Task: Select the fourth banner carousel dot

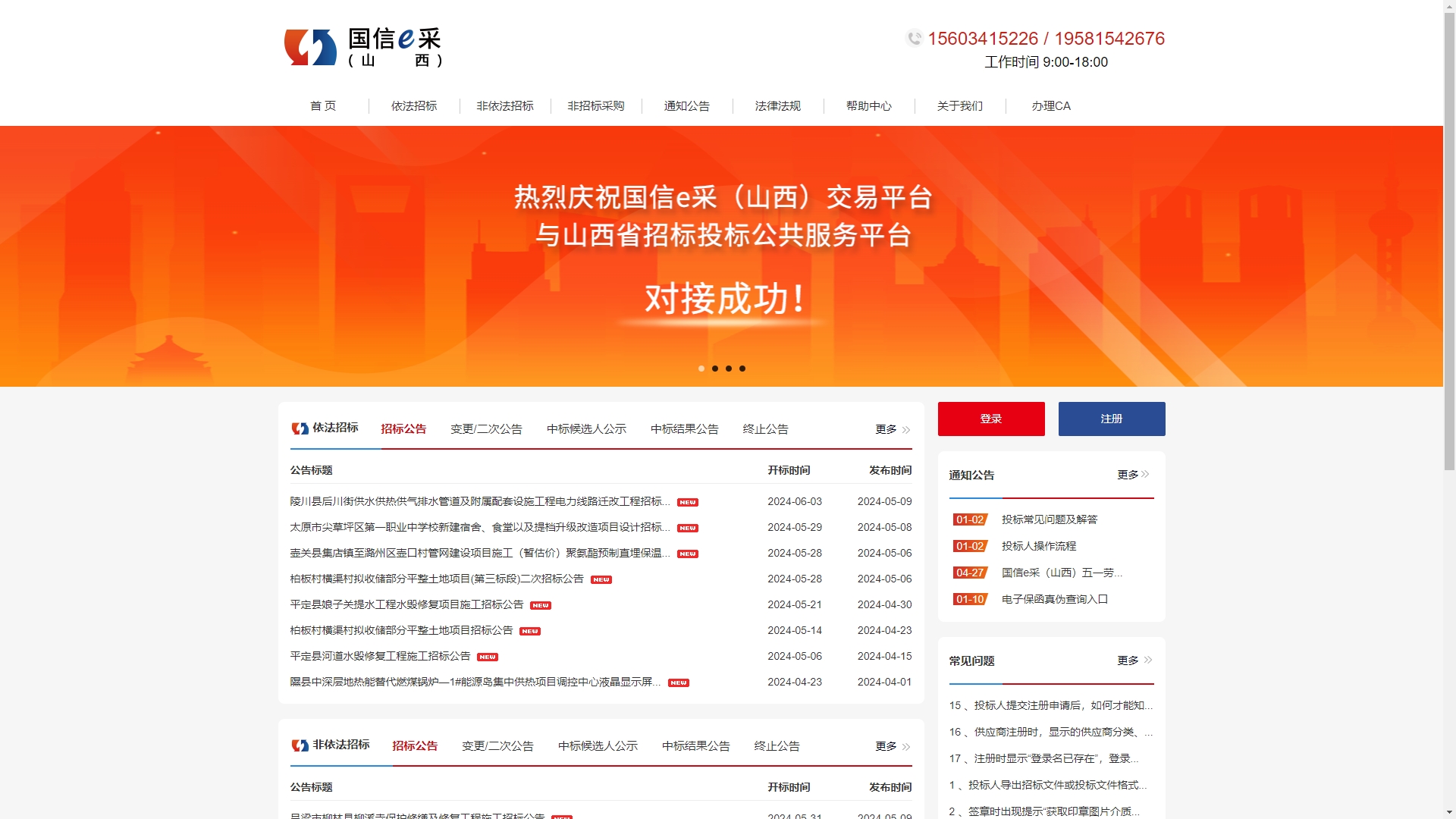Action: pos(742,369)
